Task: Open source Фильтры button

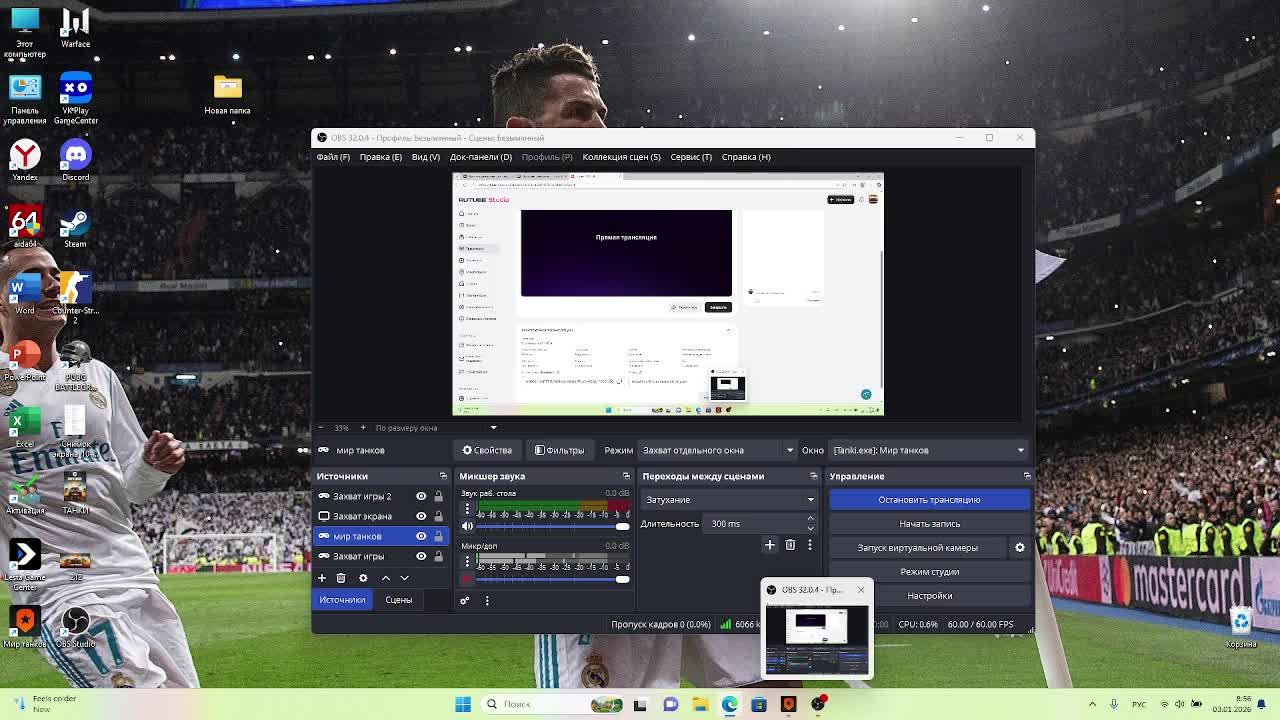Action: (559, 450)
